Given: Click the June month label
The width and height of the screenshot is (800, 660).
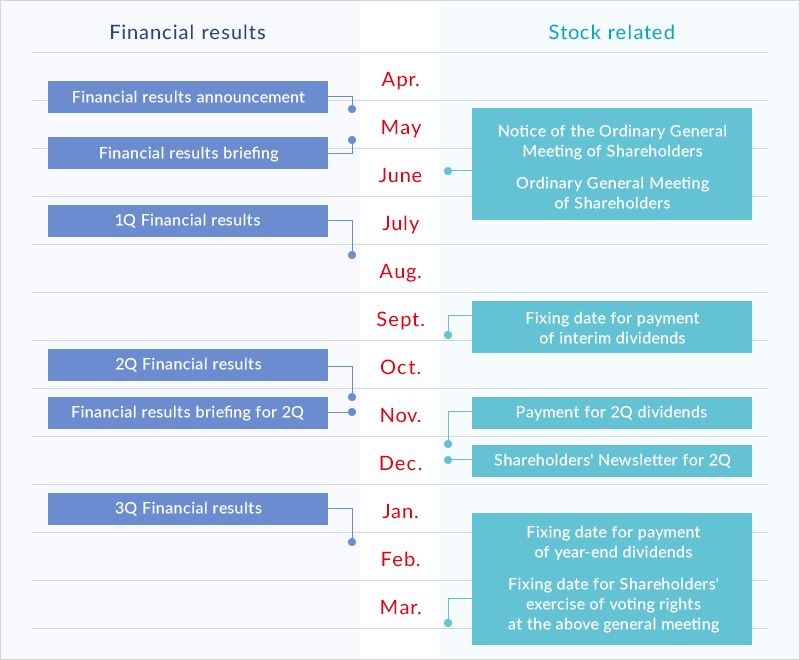Looking at the screenshot, I should click(x=400, y=176).
